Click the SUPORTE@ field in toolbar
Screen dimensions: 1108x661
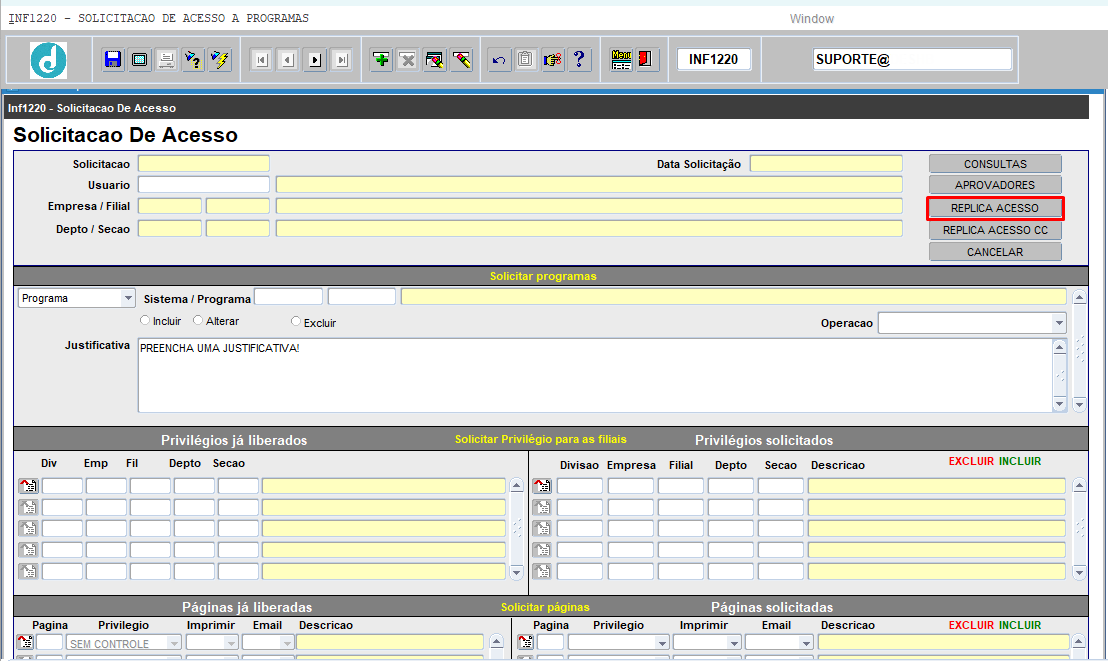(x=912, y=59)
